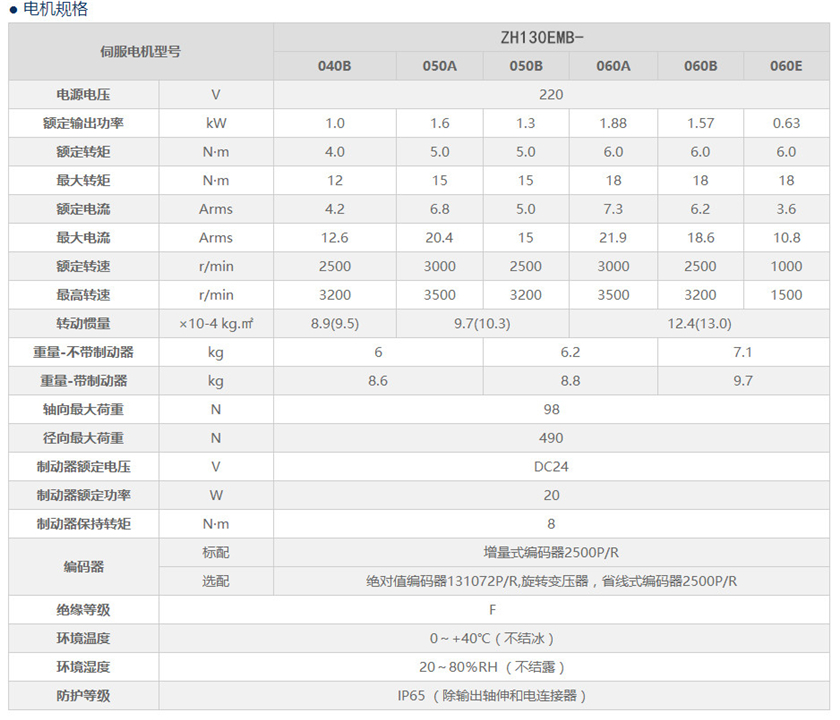Click the 050A model column header
The height and width of the screenshot is (720, 840).
pos(439,67)
